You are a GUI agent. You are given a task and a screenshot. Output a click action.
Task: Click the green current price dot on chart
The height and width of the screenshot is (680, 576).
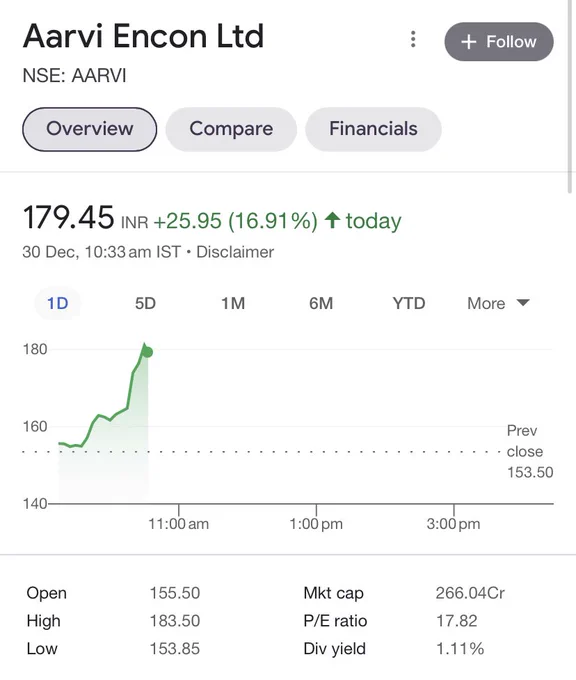tap(147, 352)
